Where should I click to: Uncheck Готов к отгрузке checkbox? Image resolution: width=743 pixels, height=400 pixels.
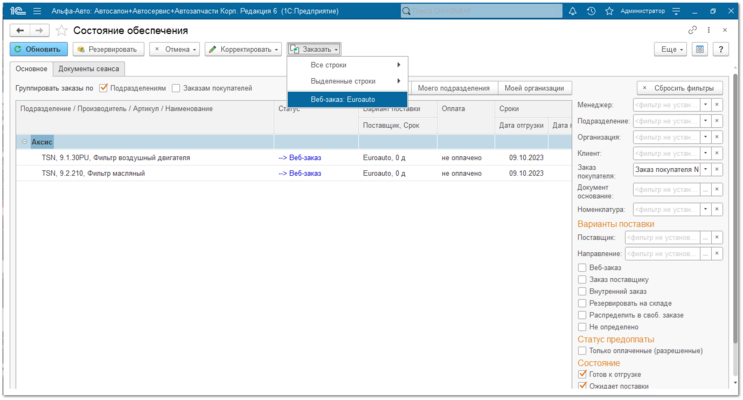[582, 374]
